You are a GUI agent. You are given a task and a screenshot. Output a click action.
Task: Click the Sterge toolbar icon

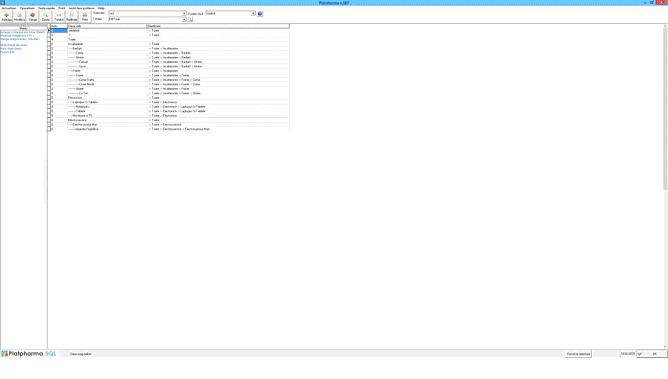click(x=32, y=17)
